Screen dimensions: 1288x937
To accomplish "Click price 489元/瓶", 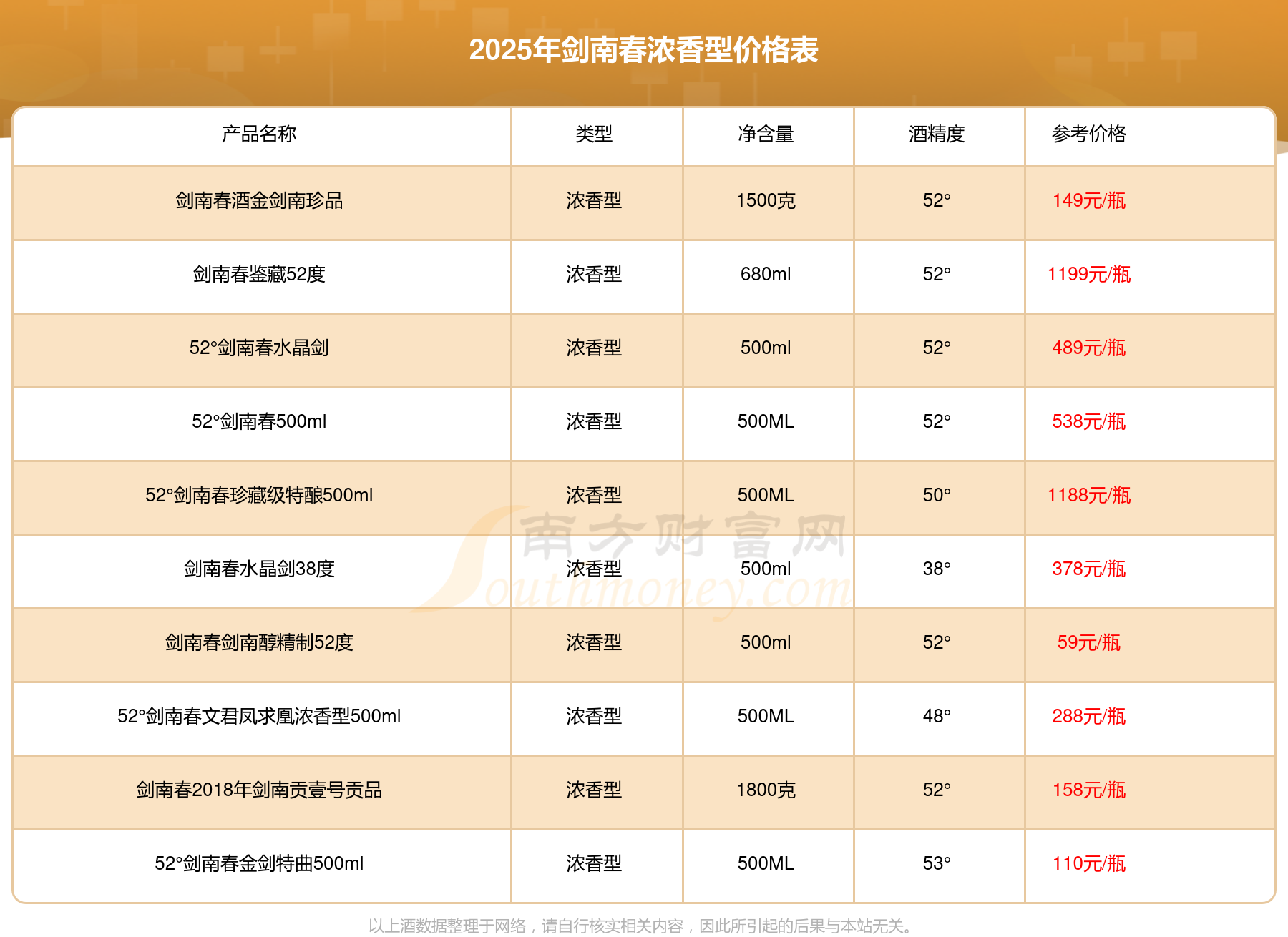I will coord(1089,348).
